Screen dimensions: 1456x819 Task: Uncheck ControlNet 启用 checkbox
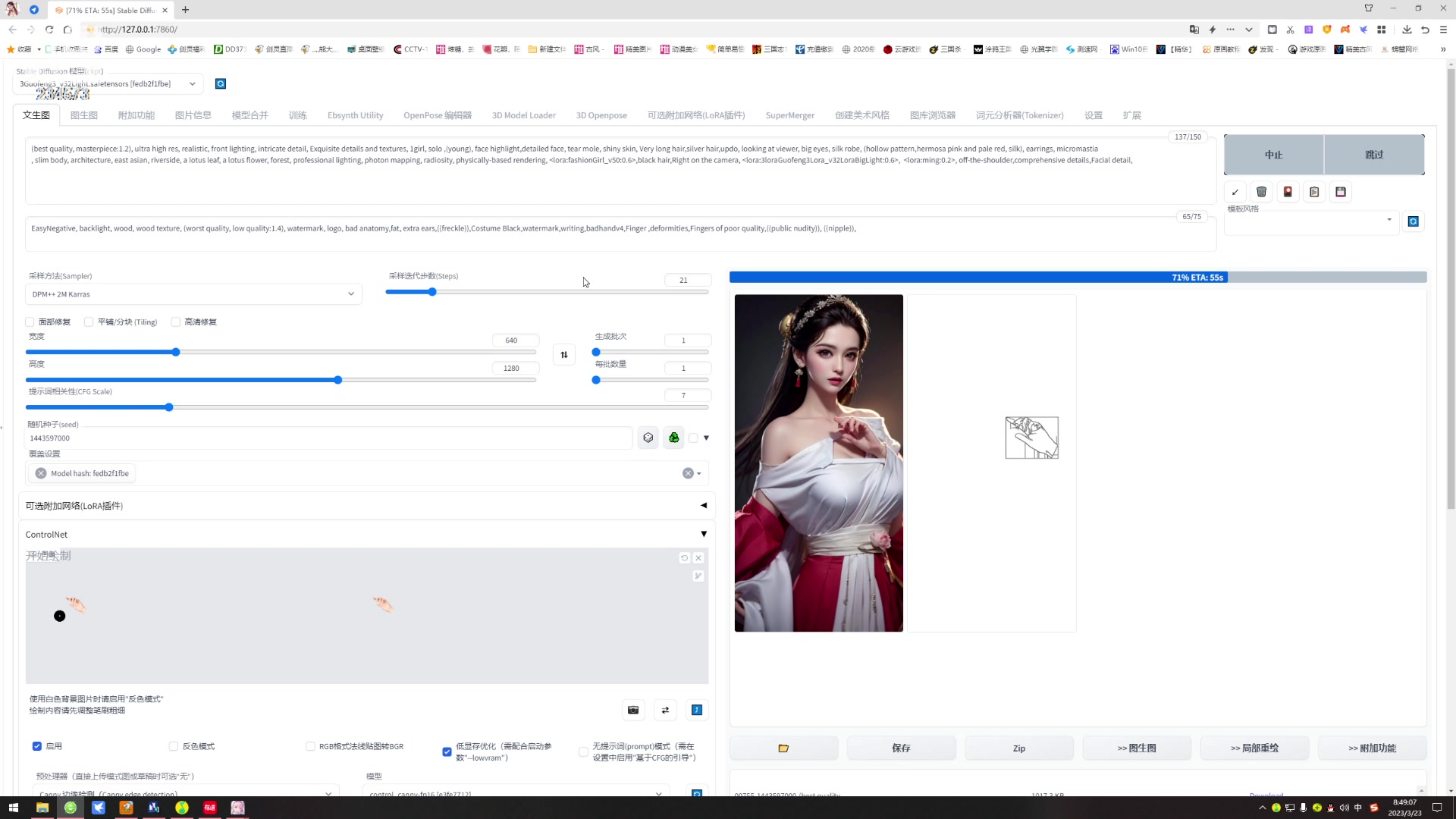click(x=37, y=746)
